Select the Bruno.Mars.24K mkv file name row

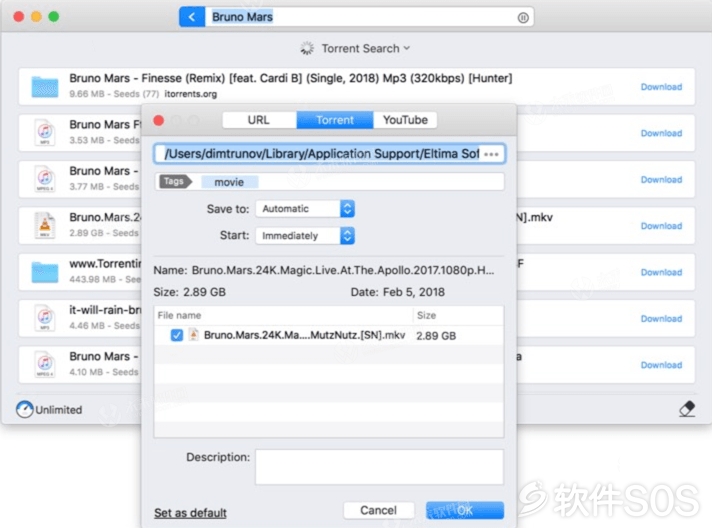coord(329,335)
